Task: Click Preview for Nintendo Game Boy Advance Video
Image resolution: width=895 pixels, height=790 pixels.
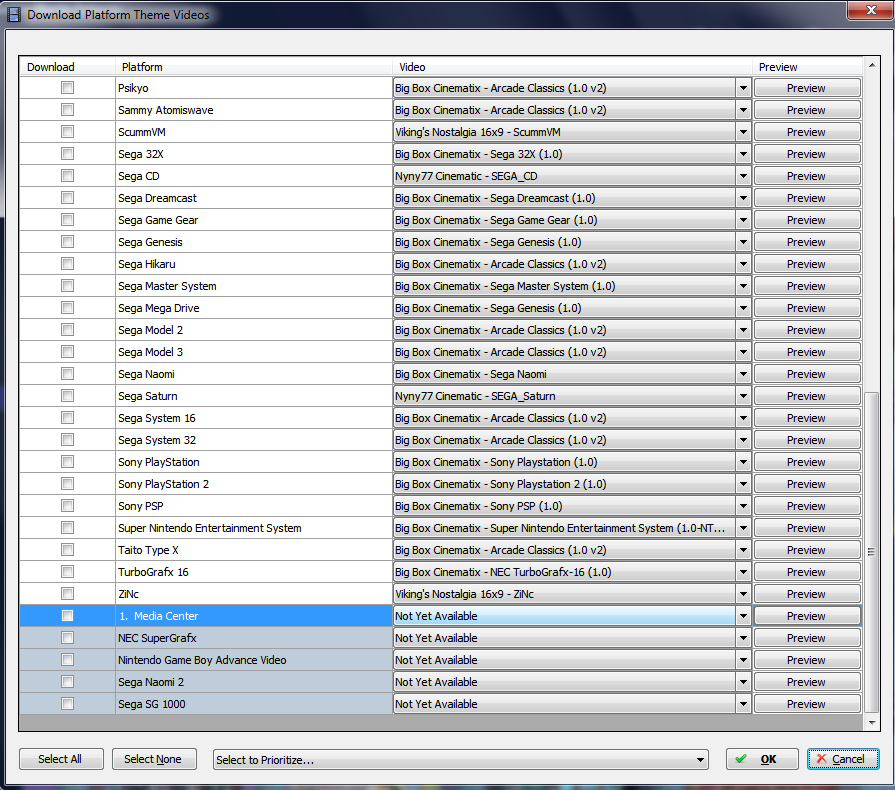Action: click(807, 660)
